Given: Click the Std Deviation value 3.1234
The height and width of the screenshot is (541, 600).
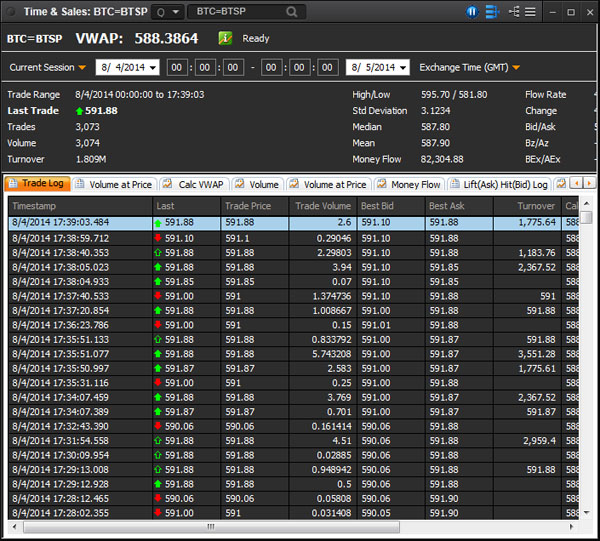Looking at the screenshot, I should [x=435, y=111].
